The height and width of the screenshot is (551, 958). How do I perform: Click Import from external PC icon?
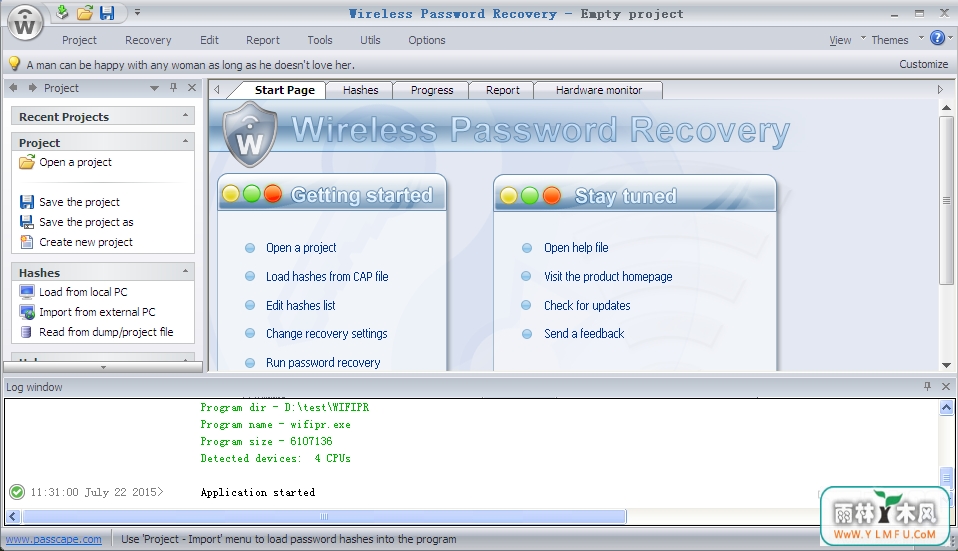point(27,312)
